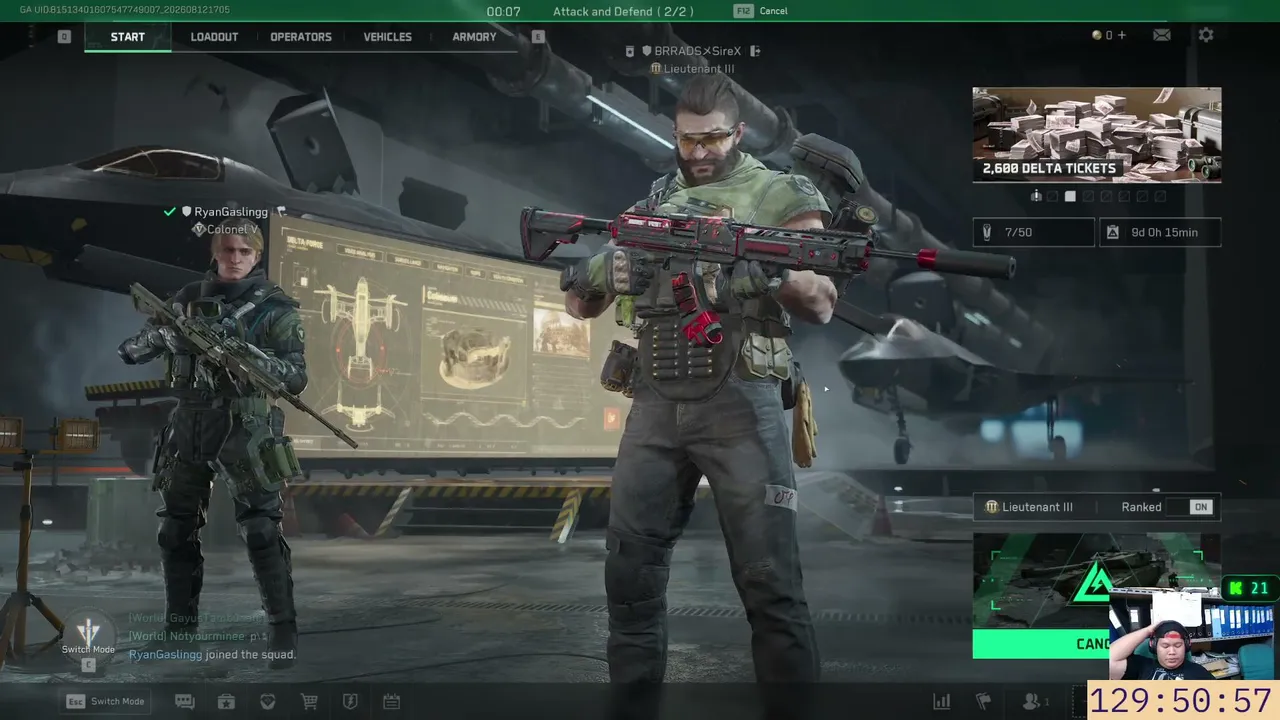Switch to the START tab

click(x=128, y=37)
